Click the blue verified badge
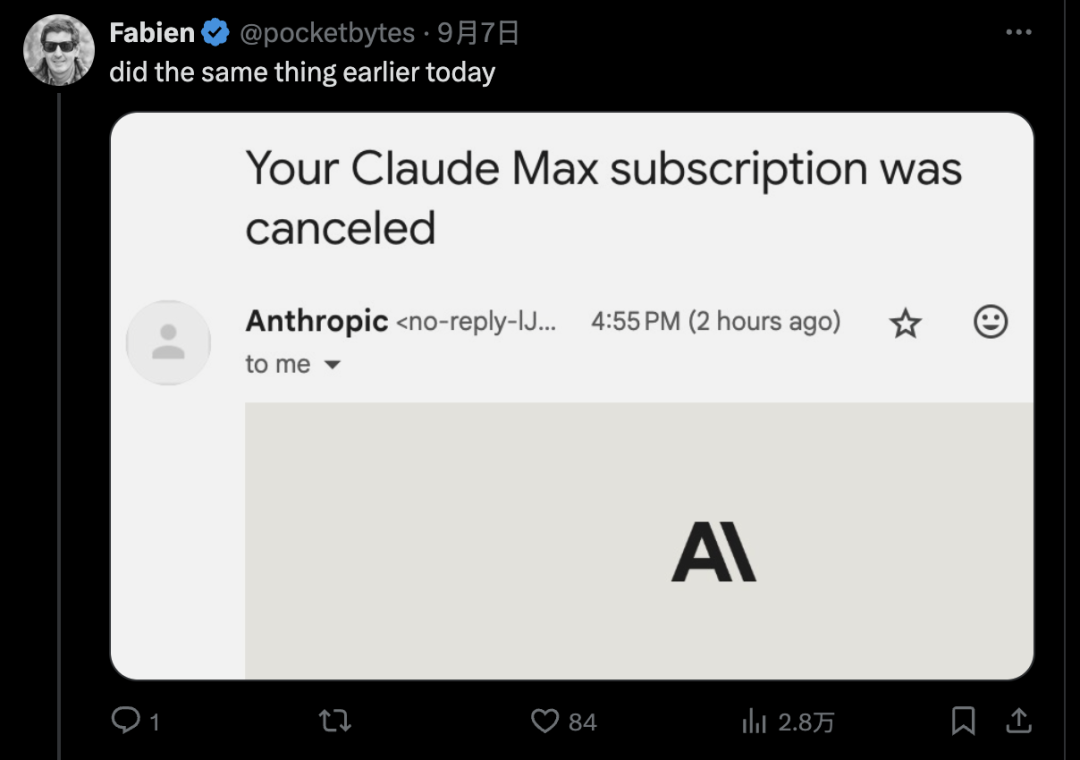The image size is (1080, 760). 215,33
